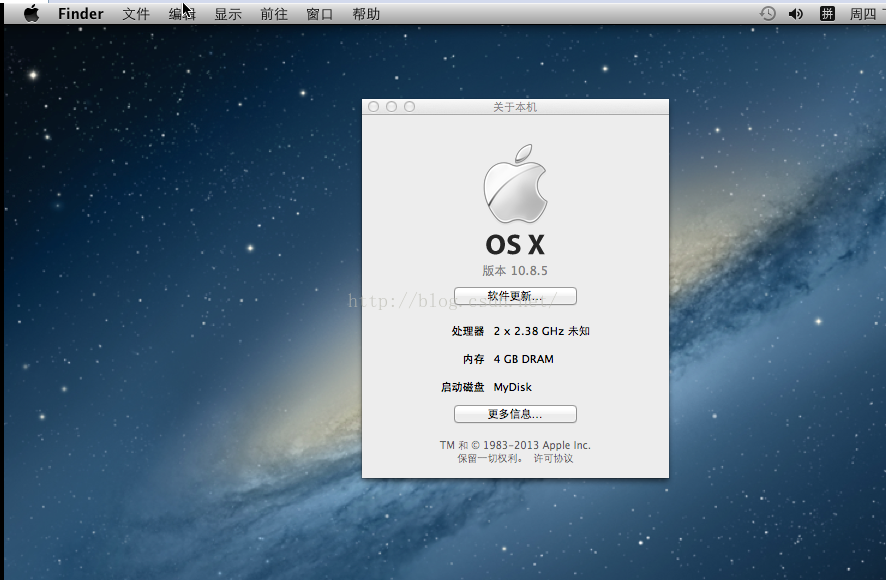
Task: Click the memory value 4 GB DRAM
Action: coord(524,359)
